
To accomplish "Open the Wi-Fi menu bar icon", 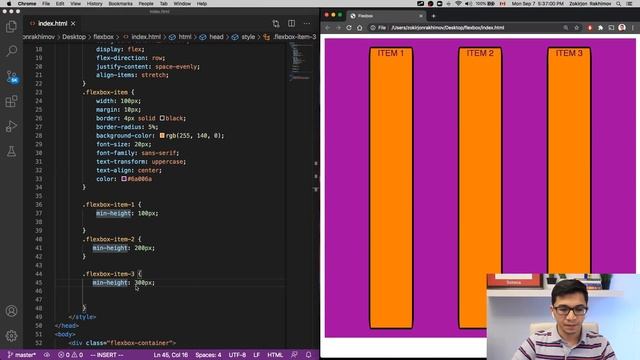I will (x=458, y=4).
